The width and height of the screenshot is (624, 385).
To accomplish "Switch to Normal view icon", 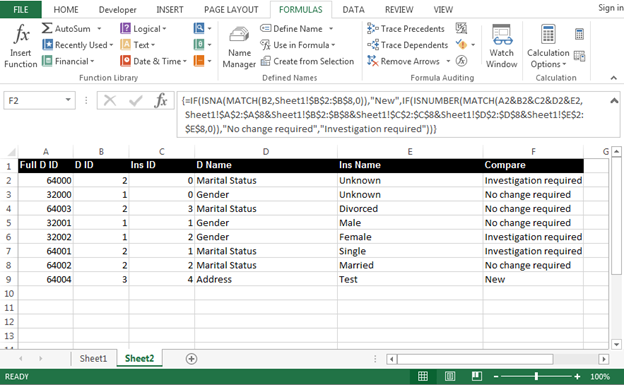I will tap(423, 376).
